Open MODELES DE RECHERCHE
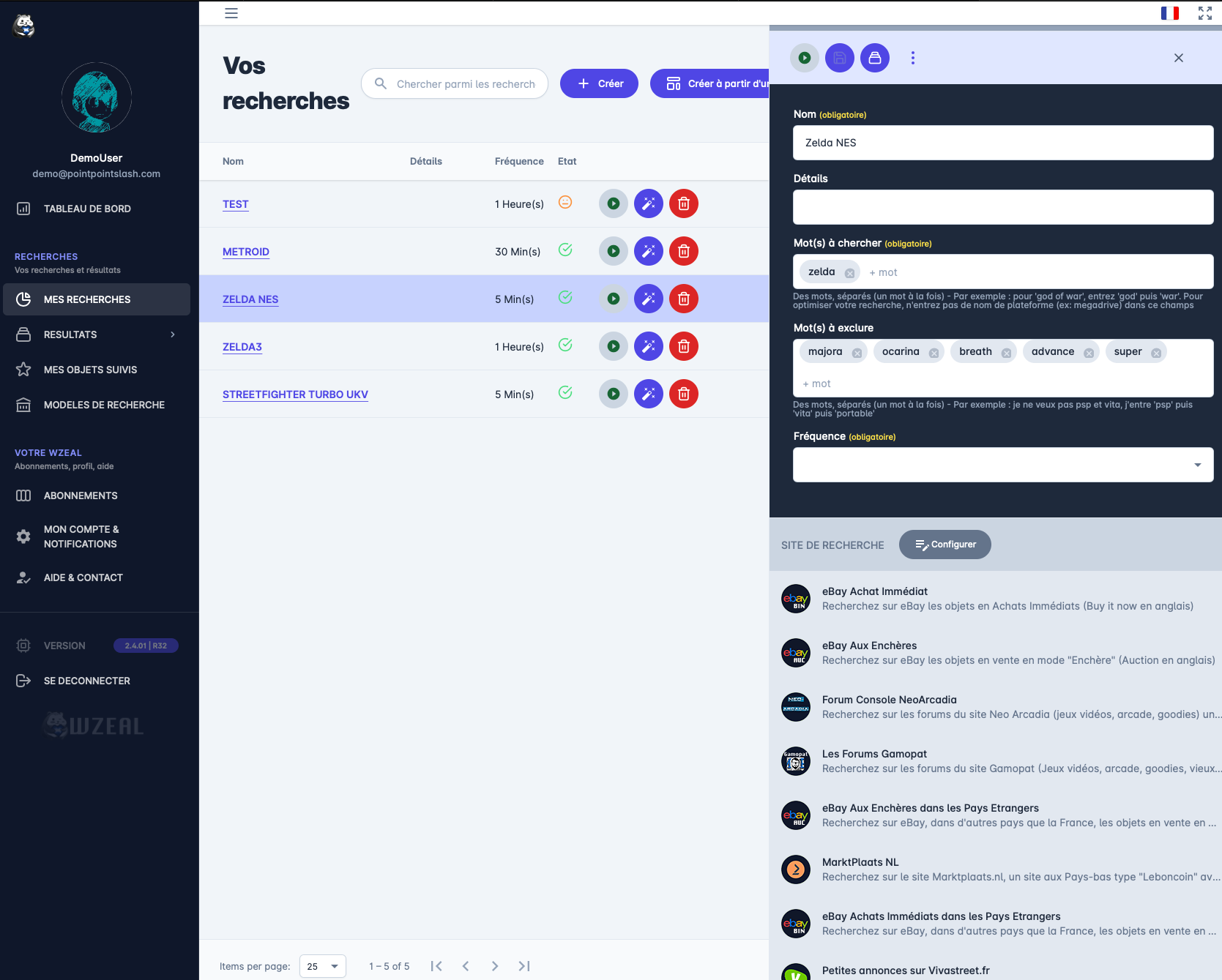This screenshot has width=1222, height=980. (x=96, y=405)
